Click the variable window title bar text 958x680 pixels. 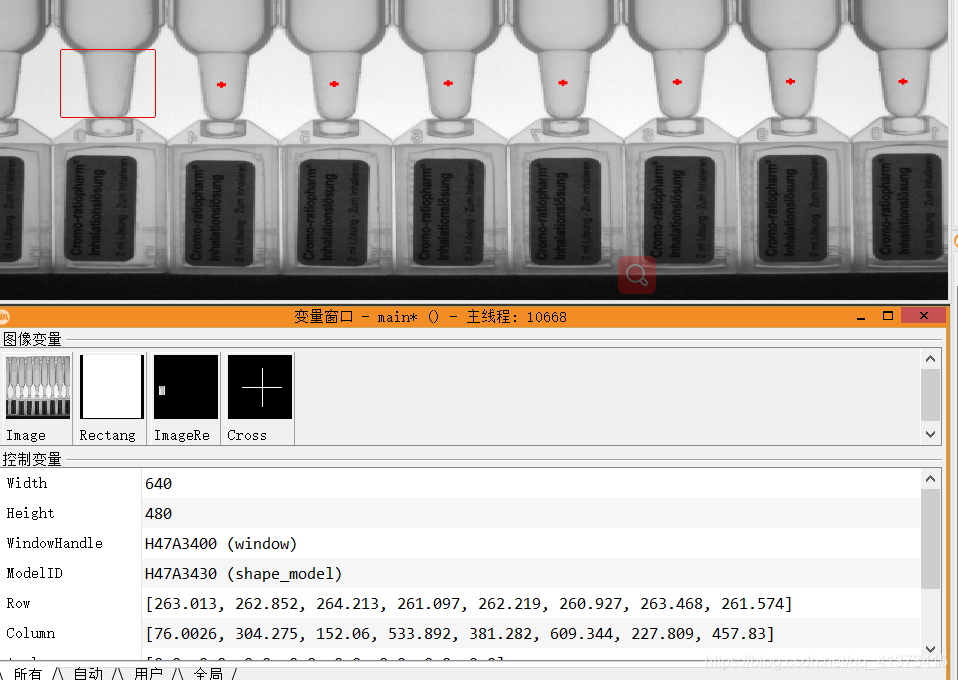(430, 316)
